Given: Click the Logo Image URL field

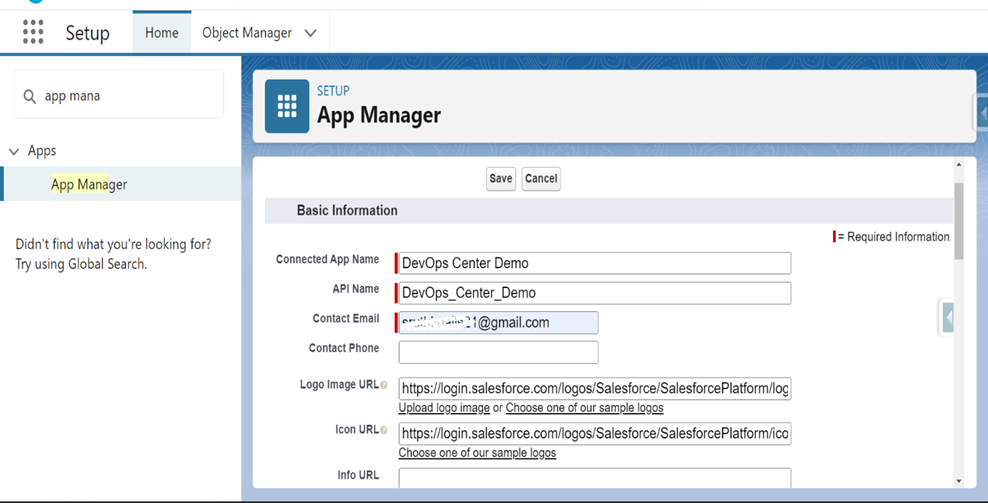Looking at the screenshot, I should pyautogui.click(x=595, y=388).
